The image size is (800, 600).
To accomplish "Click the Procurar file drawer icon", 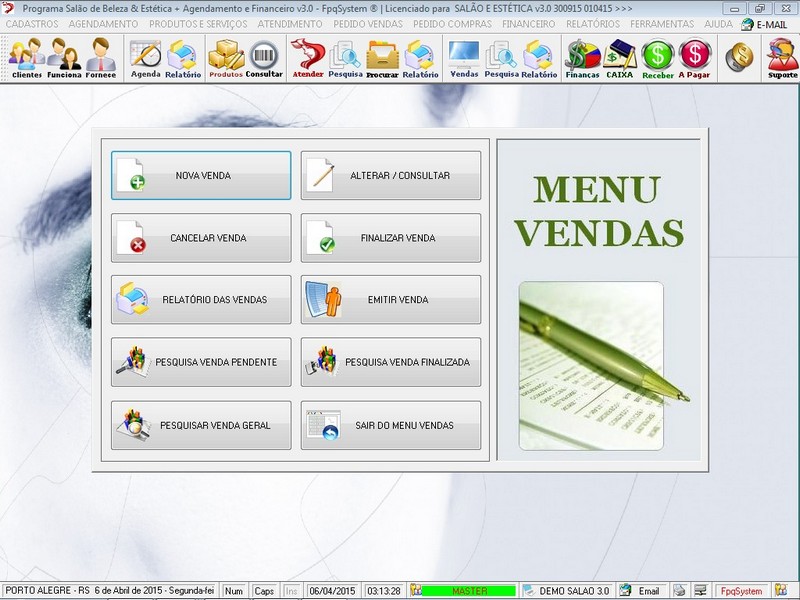I will (x=382, y=59).
